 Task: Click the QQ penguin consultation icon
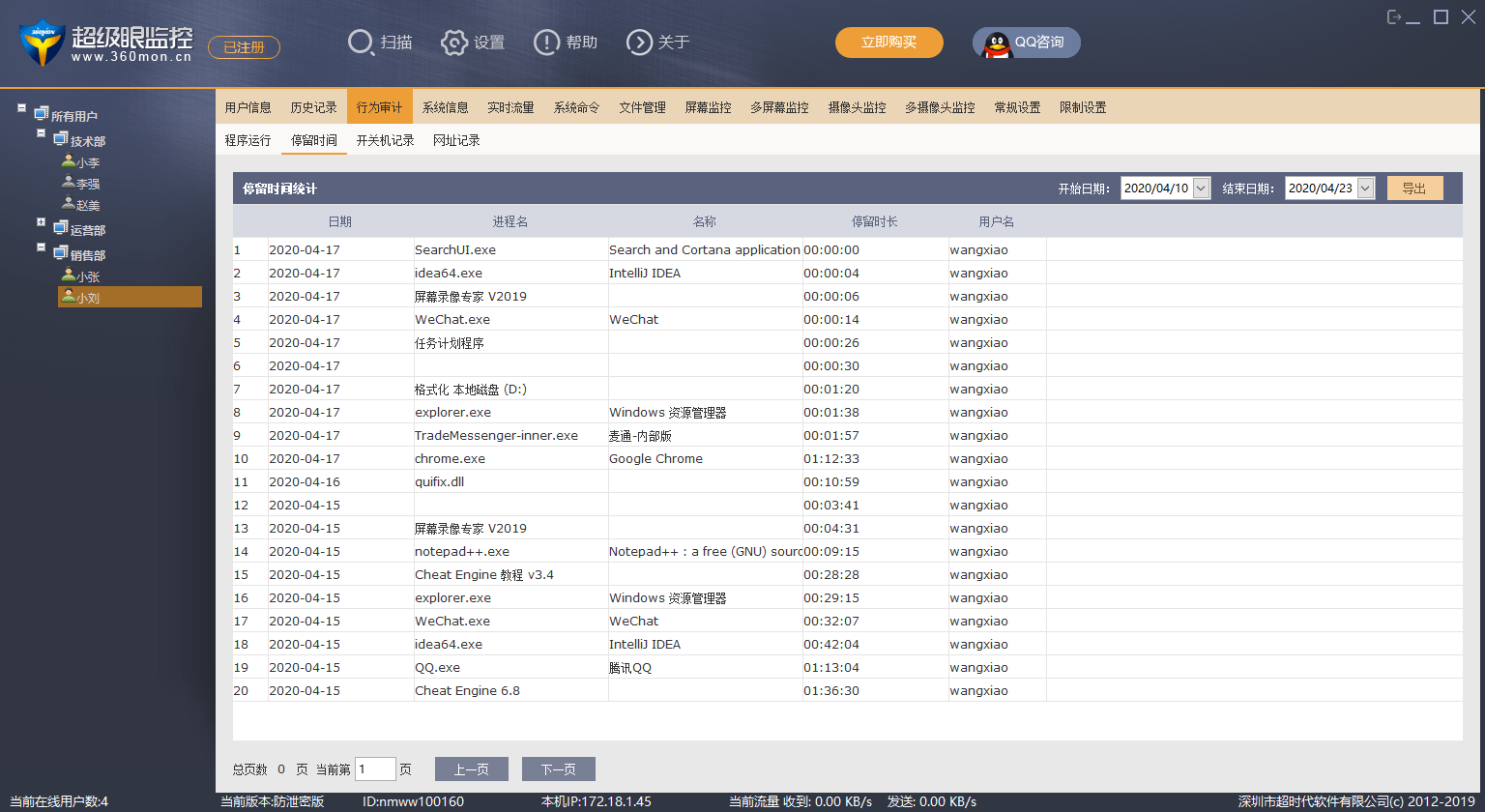(997, 43)
